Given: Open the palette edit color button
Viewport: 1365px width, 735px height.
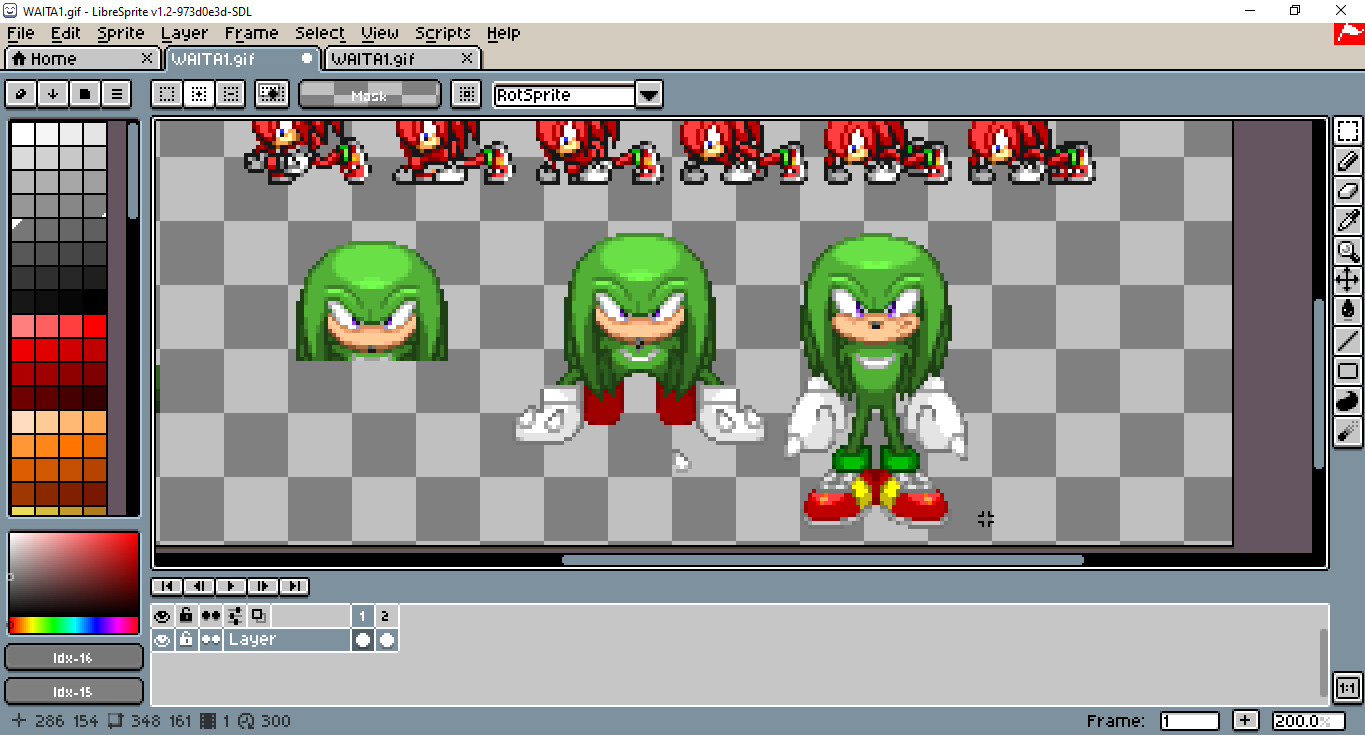Looking at the screenshot, I should 21,94.
